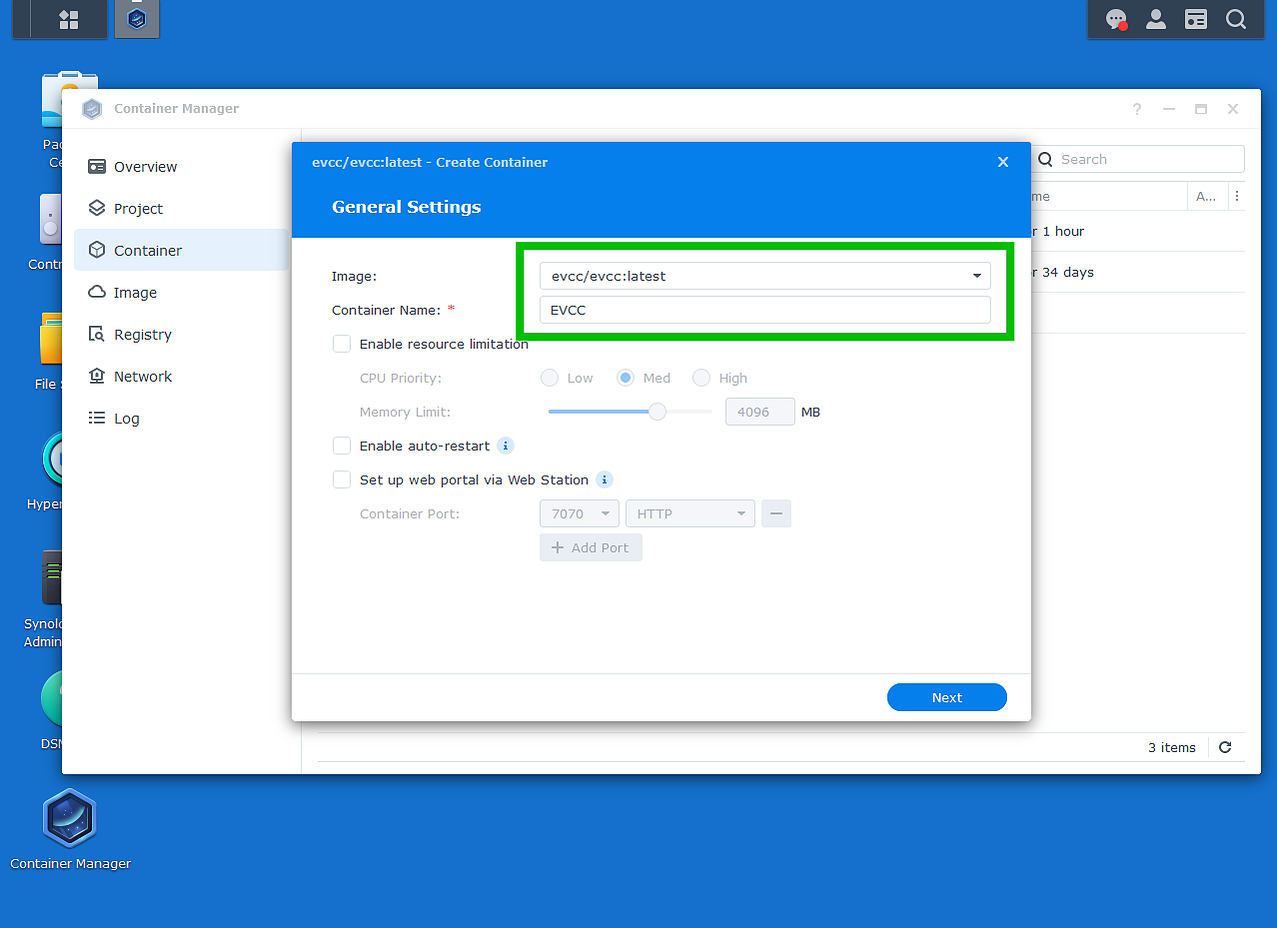
Task: Expand the HTTP protocol dropdown
Action: pyautogui.click(x=690, y=514)
